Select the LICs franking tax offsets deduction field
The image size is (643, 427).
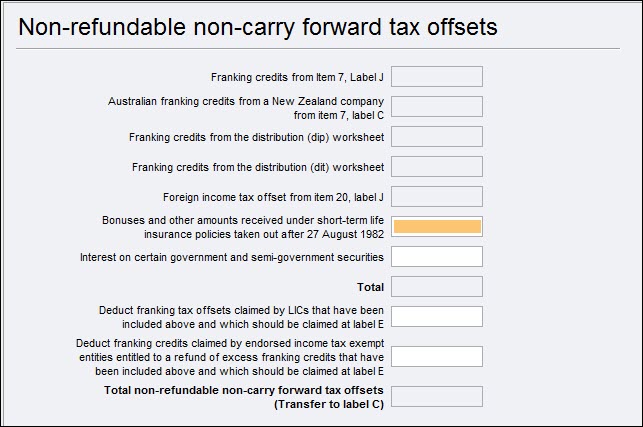[x=437, y=317]
